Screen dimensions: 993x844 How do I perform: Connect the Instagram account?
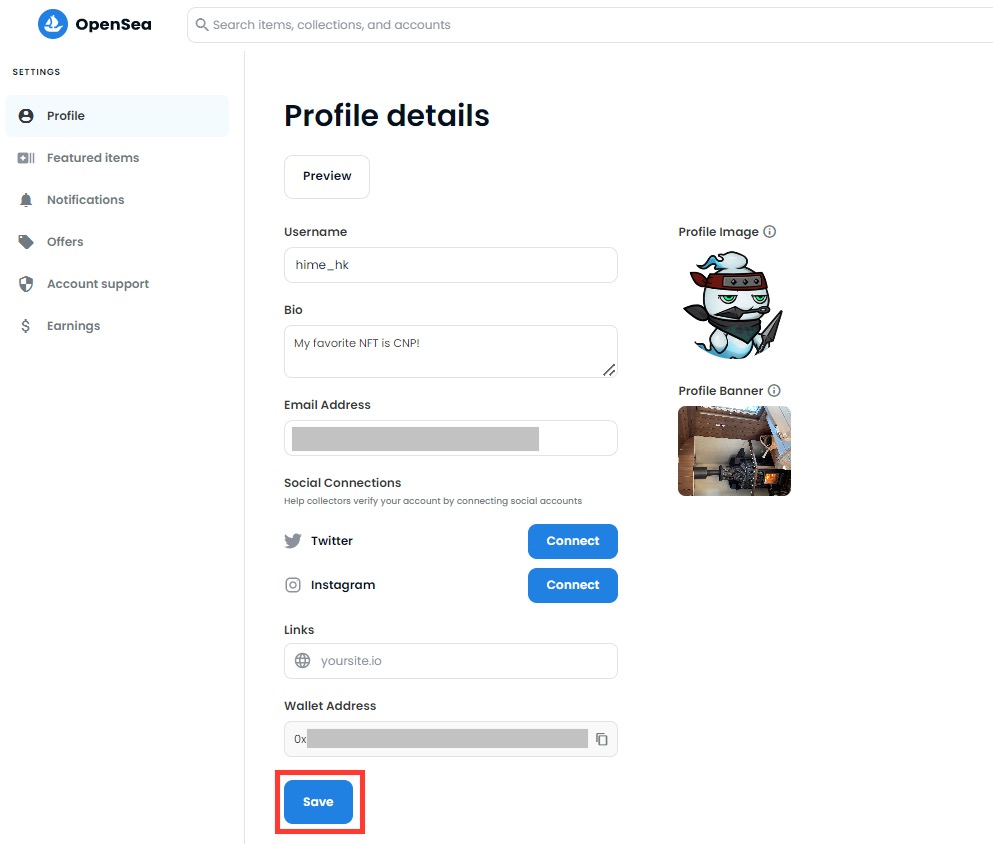pos(572,585)
